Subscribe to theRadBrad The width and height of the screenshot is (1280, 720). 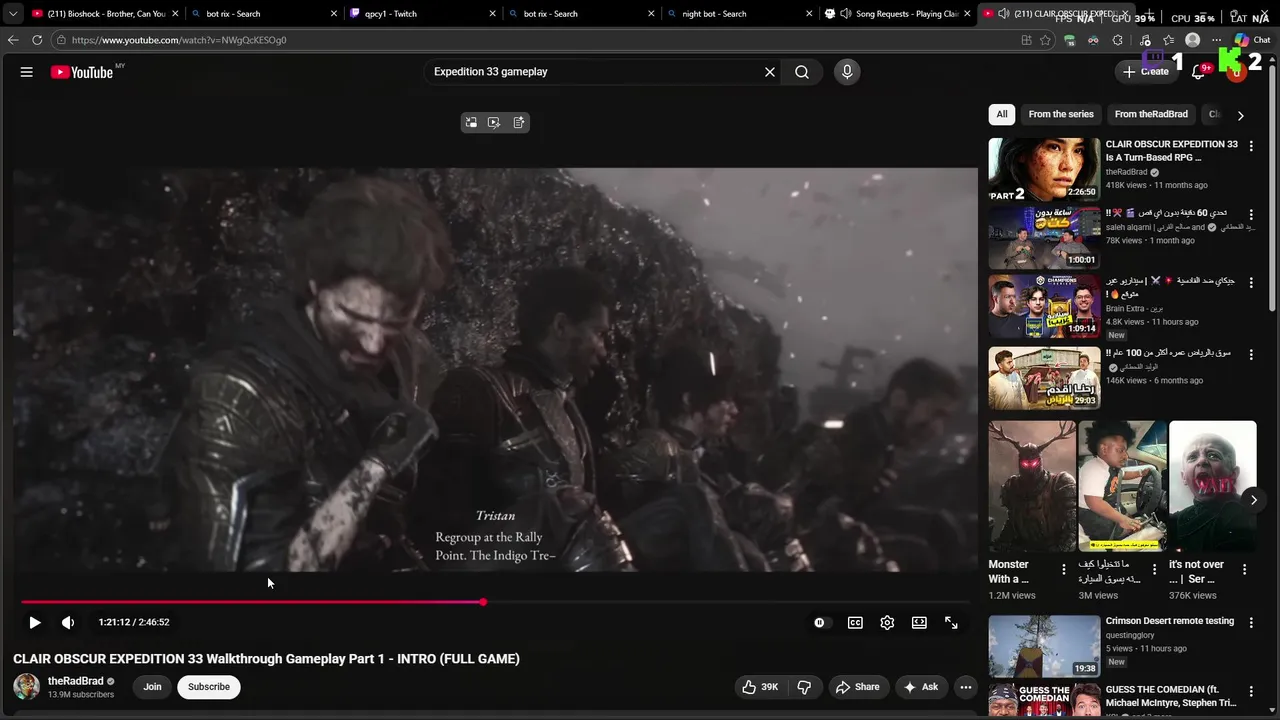(x=209, y=687)
